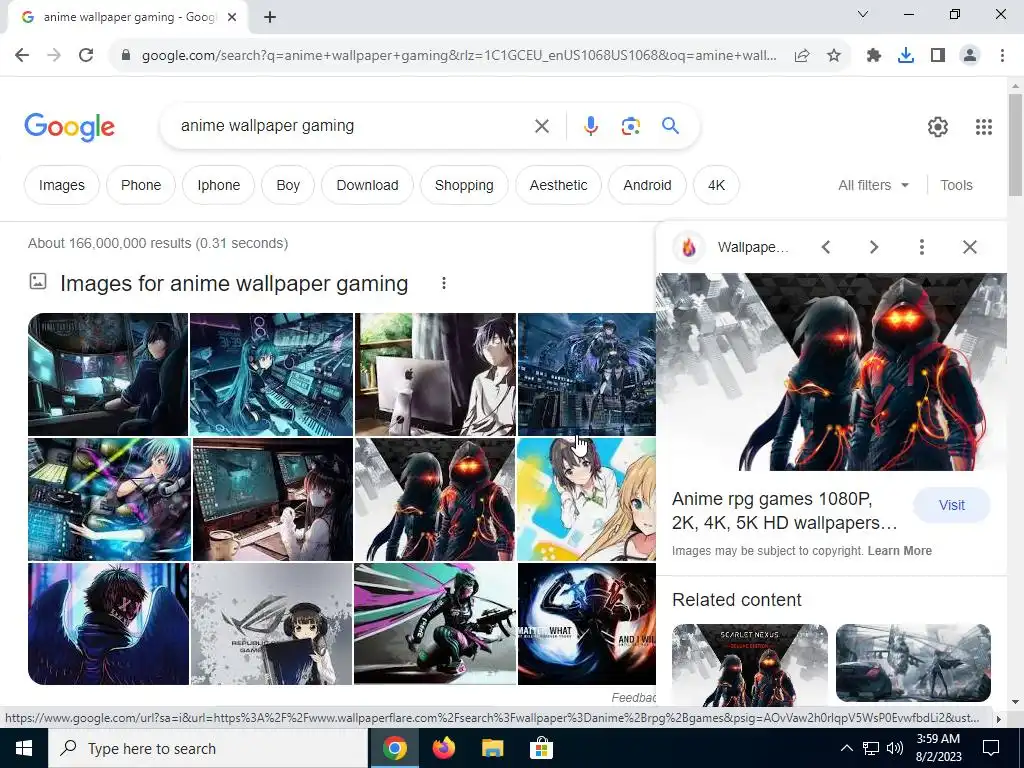Open the Google apps grid
The image size is (1024, 768).
984,127
